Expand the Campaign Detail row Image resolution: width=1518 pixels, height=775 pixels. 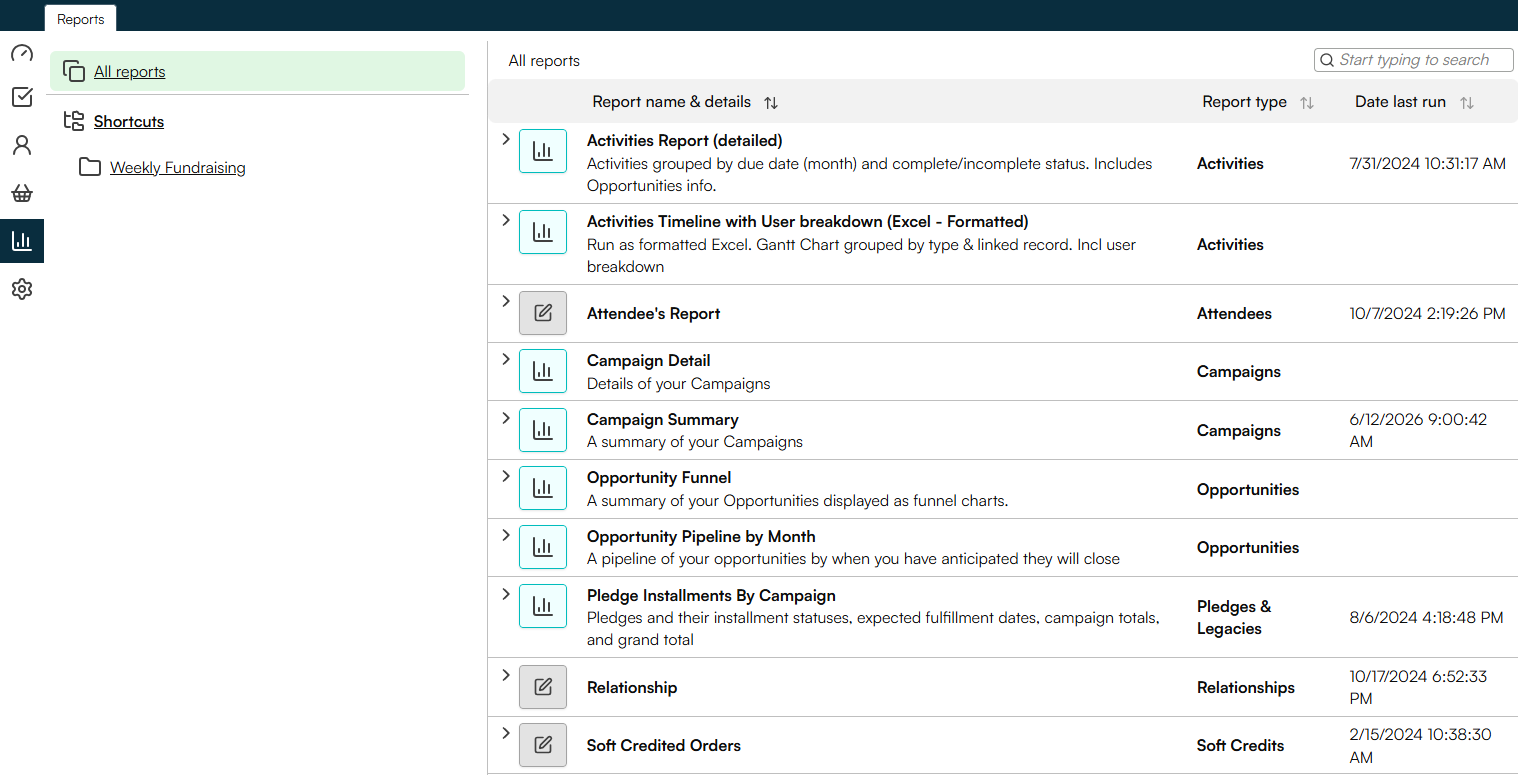coord(505,359)
